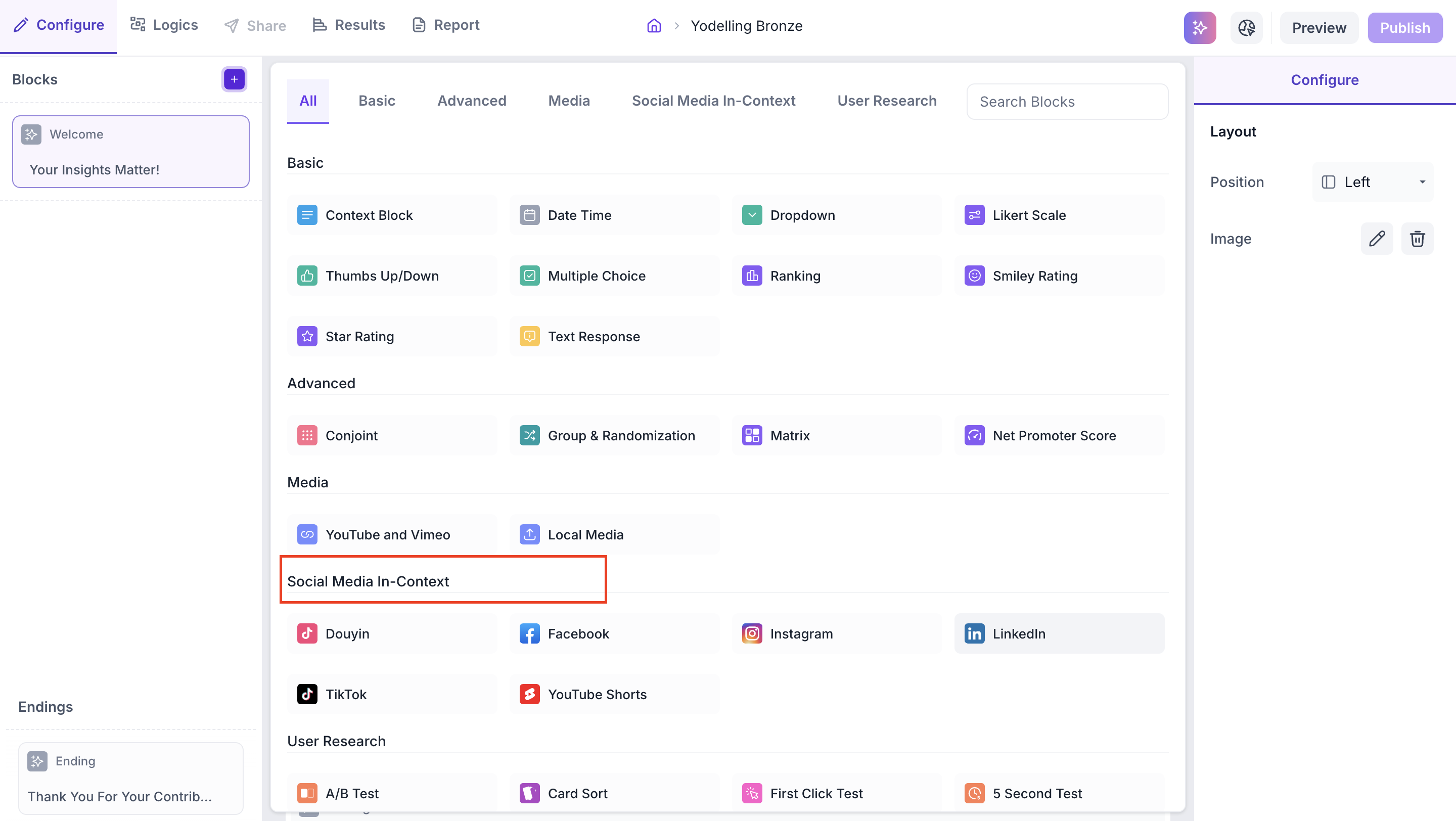The width and height of the screenshot is (1456, 821).
Task: Open the AI sparkle assistant button
Action: click(x=1199, y=27)
